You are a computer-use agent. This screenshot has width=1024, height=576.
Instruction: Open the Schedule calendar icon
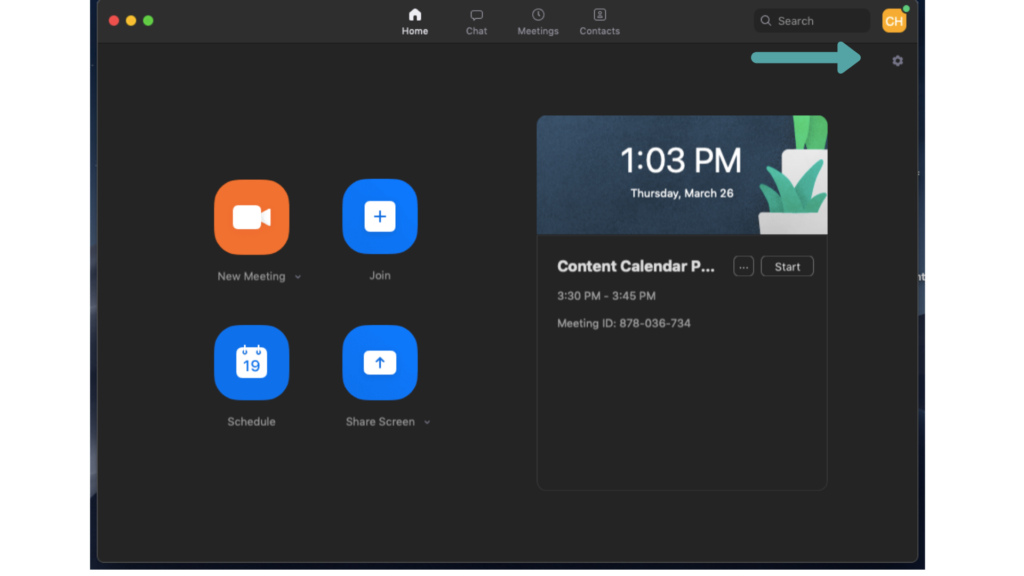251,362
